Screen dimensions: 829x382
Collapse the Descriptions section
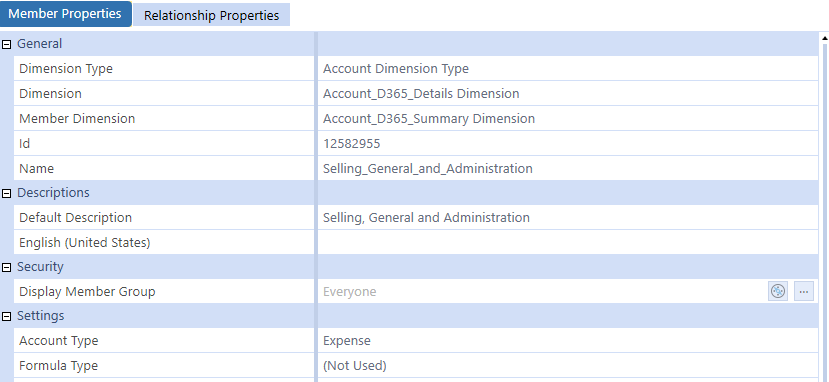click(6, 193)
